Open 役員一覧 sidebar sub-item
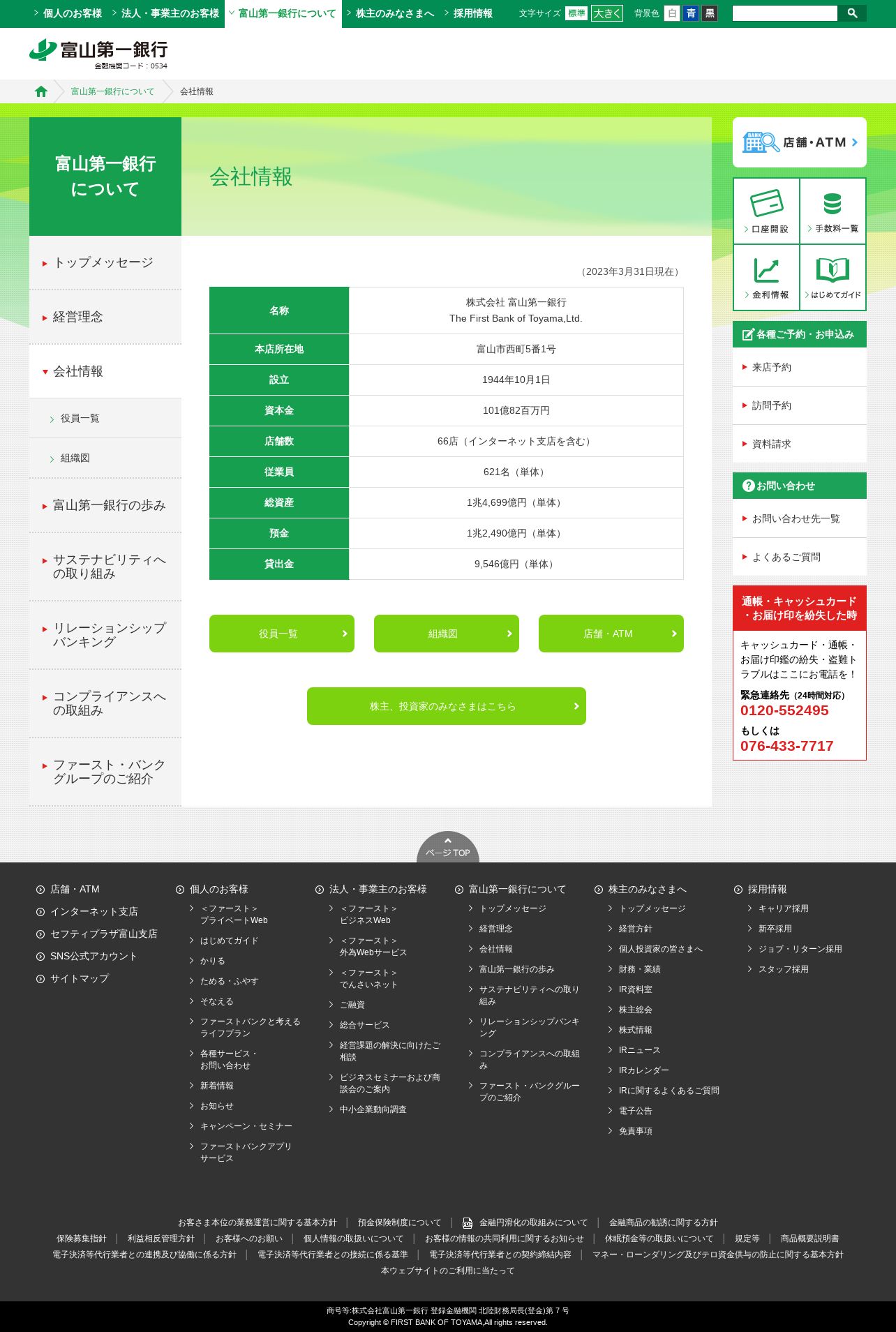 (105, 419)
